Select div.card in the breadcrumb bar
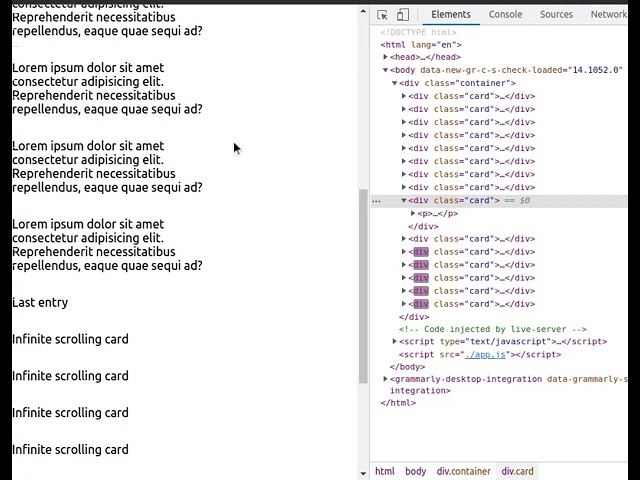 click(517, 471)
